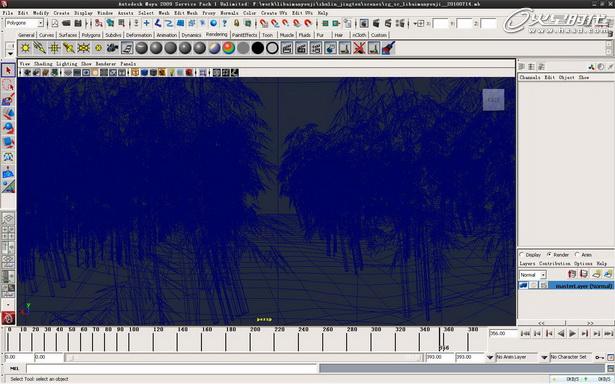This screenshot has height=384, width=615.
Task: Select the Scale tool
Action: 8,142
